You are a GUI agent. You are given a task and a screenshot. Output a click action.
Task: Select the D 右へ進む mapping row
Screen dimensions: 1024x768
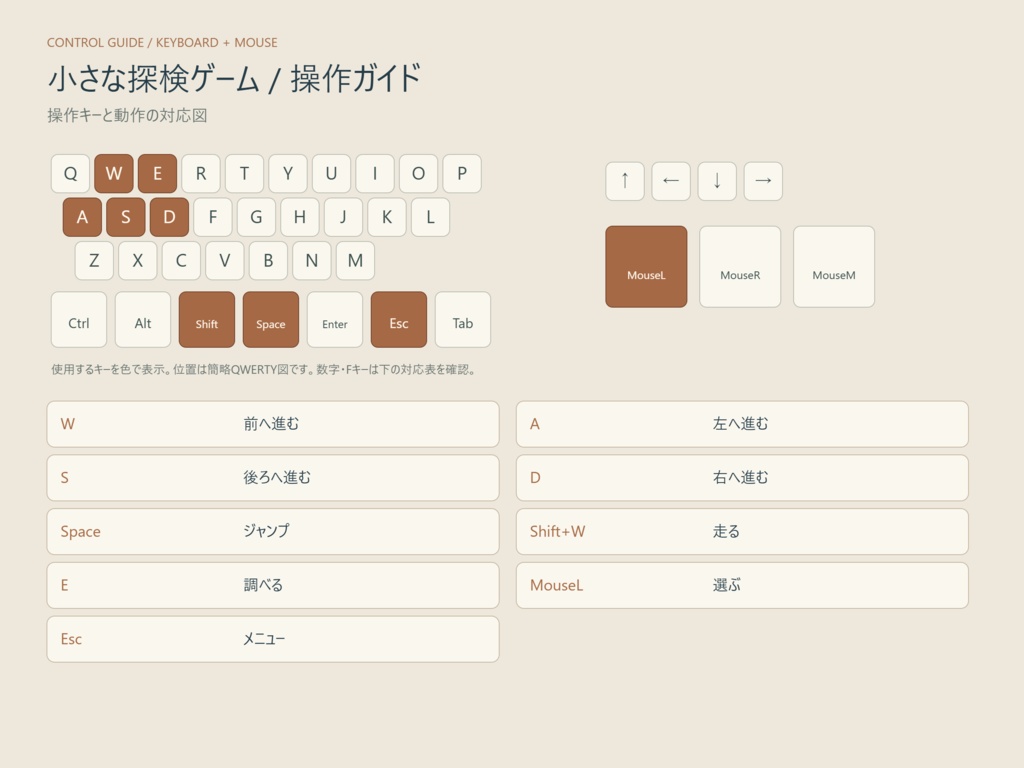tap(743, 478)
